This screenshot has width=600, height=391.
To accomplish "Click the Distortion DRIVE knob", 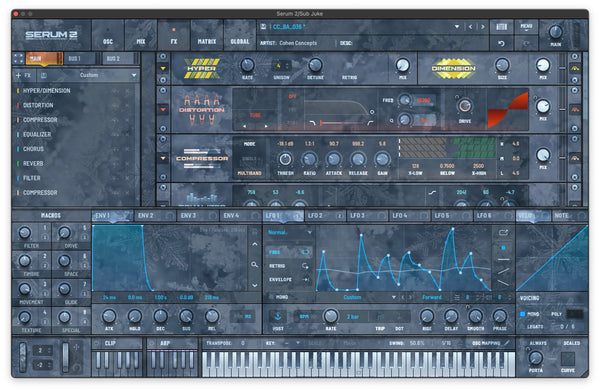I will pos(464,106).
